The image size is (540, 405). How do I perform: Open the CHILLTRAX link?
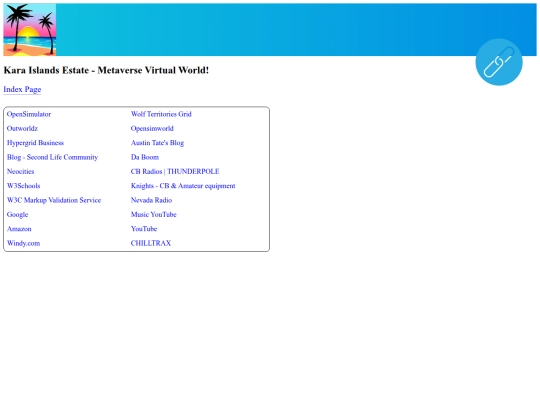click(x=151, y=243)
